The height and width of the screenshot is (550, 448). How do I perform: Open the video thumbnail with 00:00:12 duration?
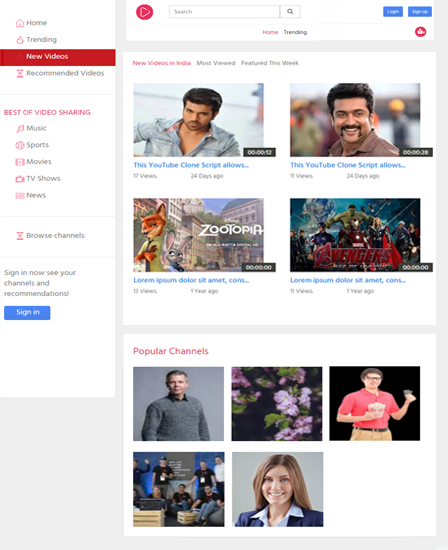(199, 120)
